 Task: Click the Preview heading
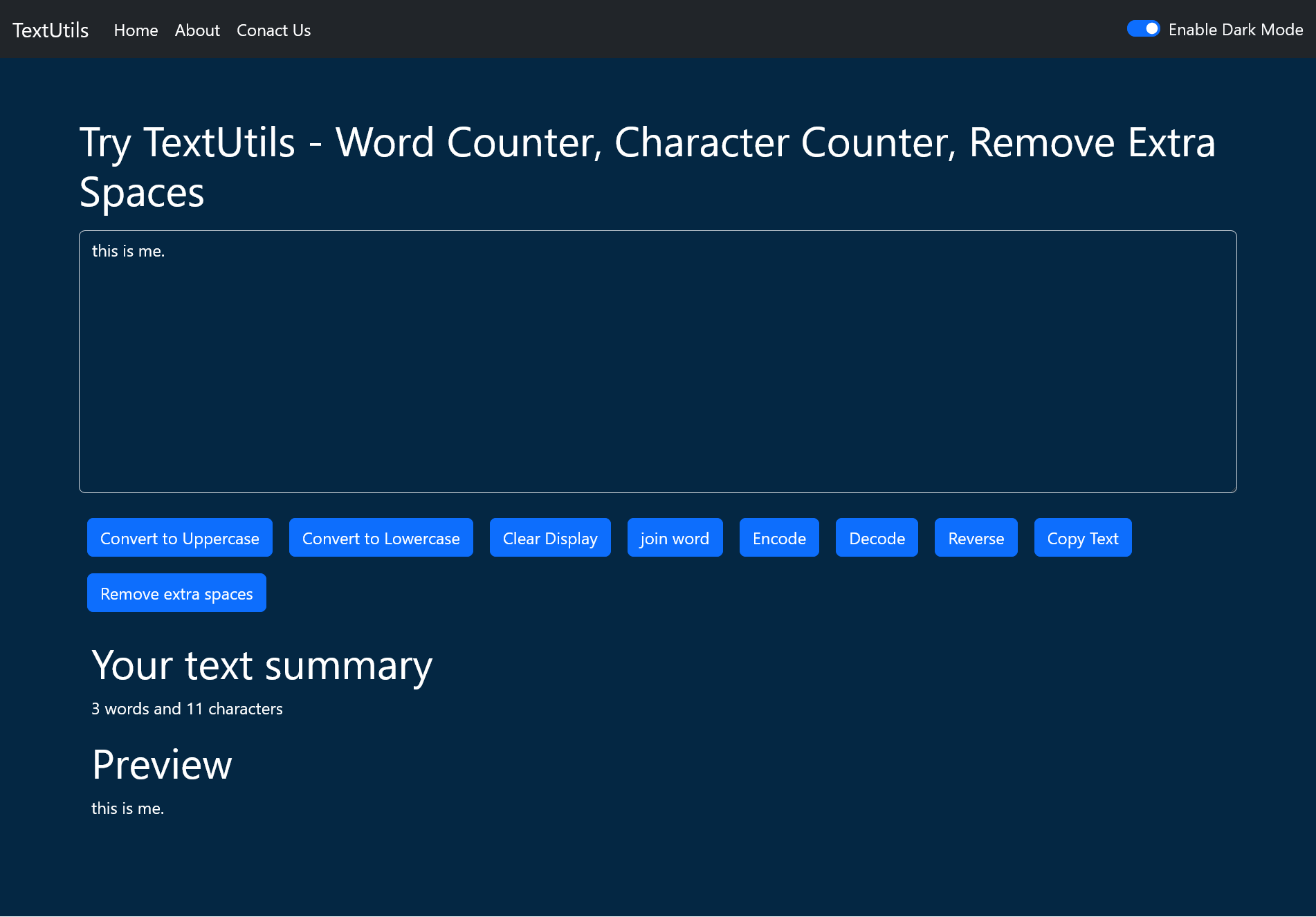(x=162, y=765)
